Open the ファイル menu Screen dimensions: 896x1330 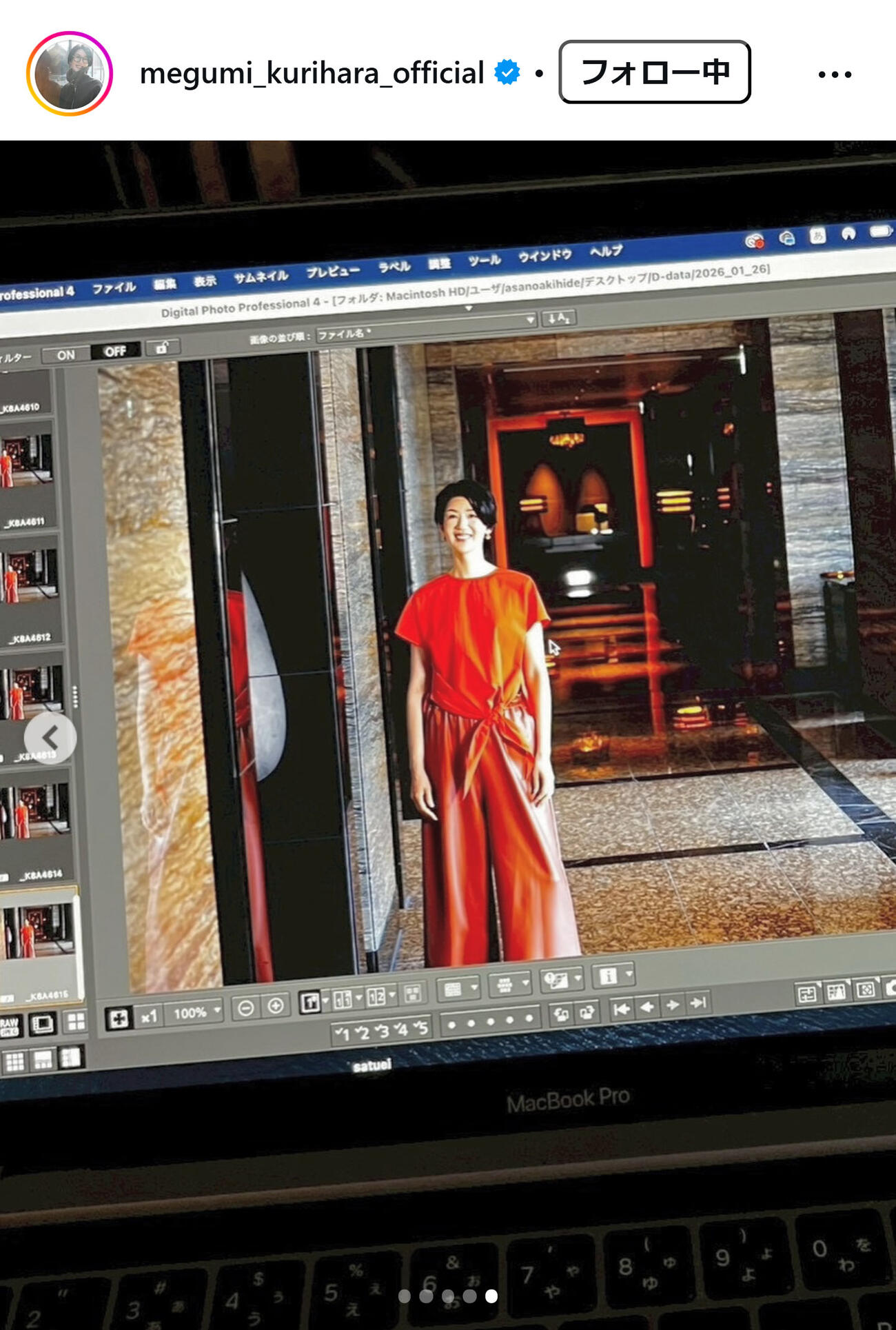pos(114,287)
